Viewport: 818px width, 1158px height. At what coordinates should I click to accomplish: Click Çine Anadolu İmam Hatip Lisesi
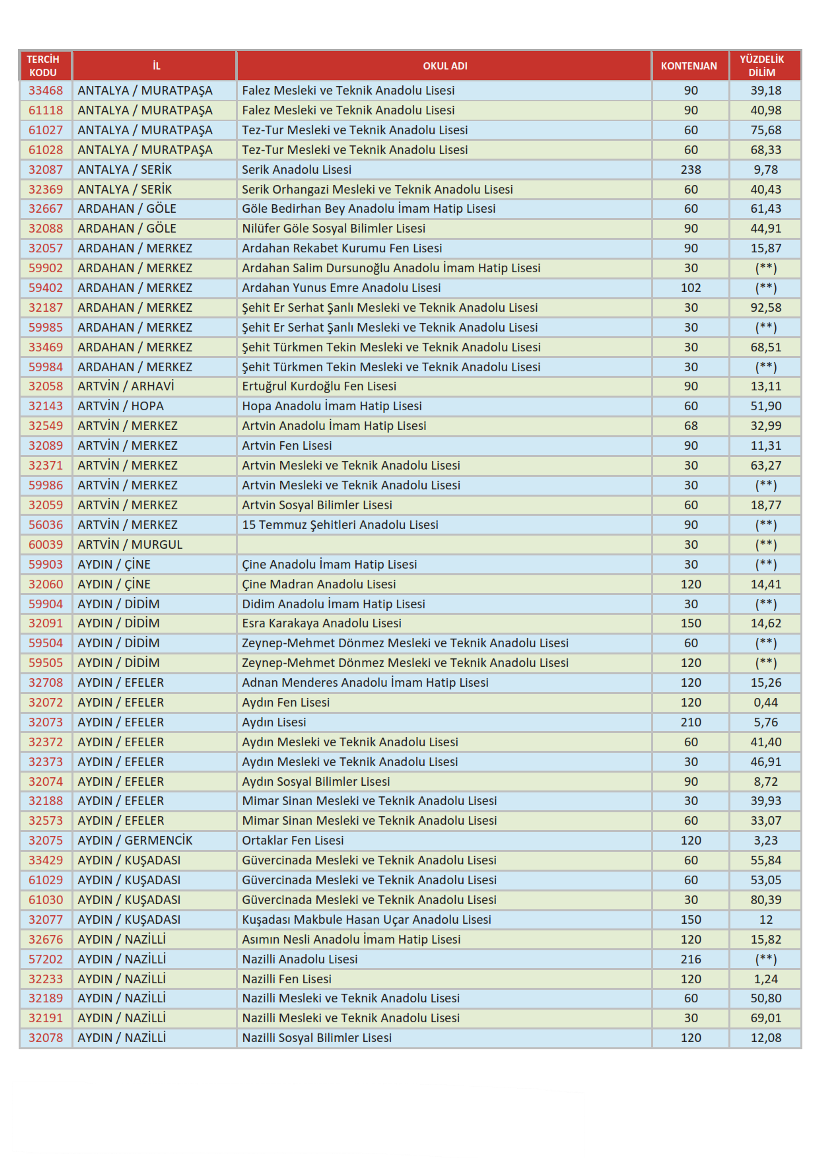click(329, 564)
